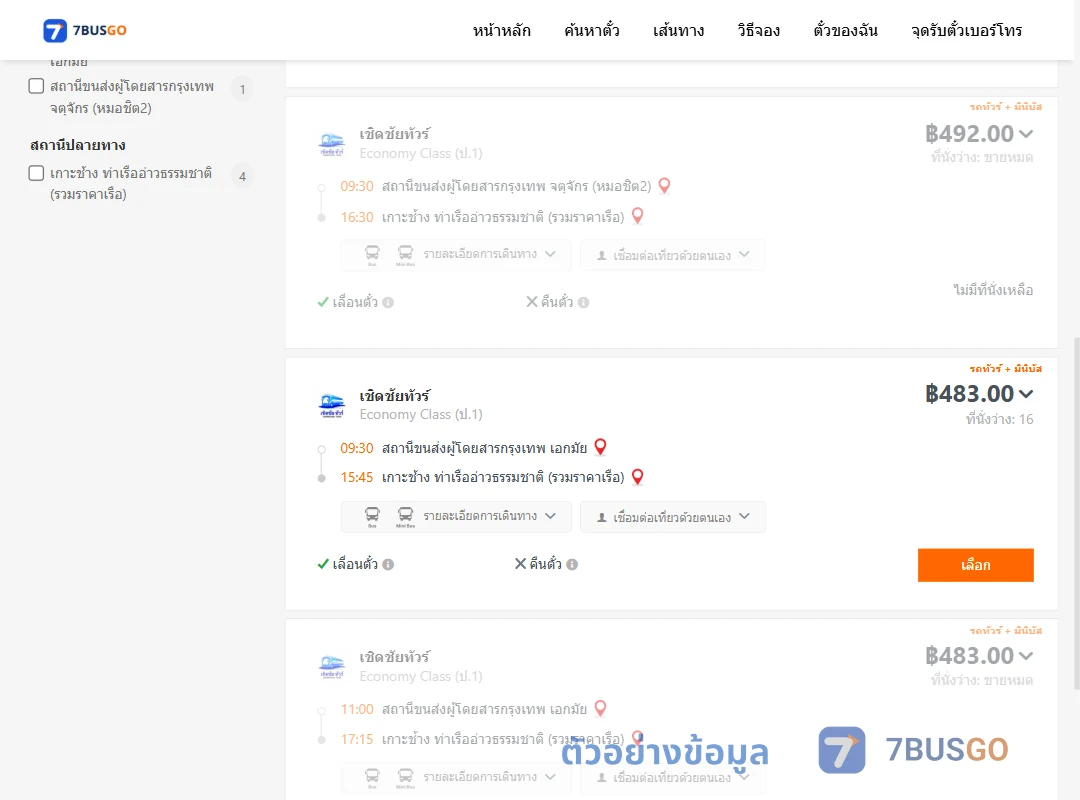
Task: Show map pin for 11:00 เอกมัย departure
Action: click(601, 708)
